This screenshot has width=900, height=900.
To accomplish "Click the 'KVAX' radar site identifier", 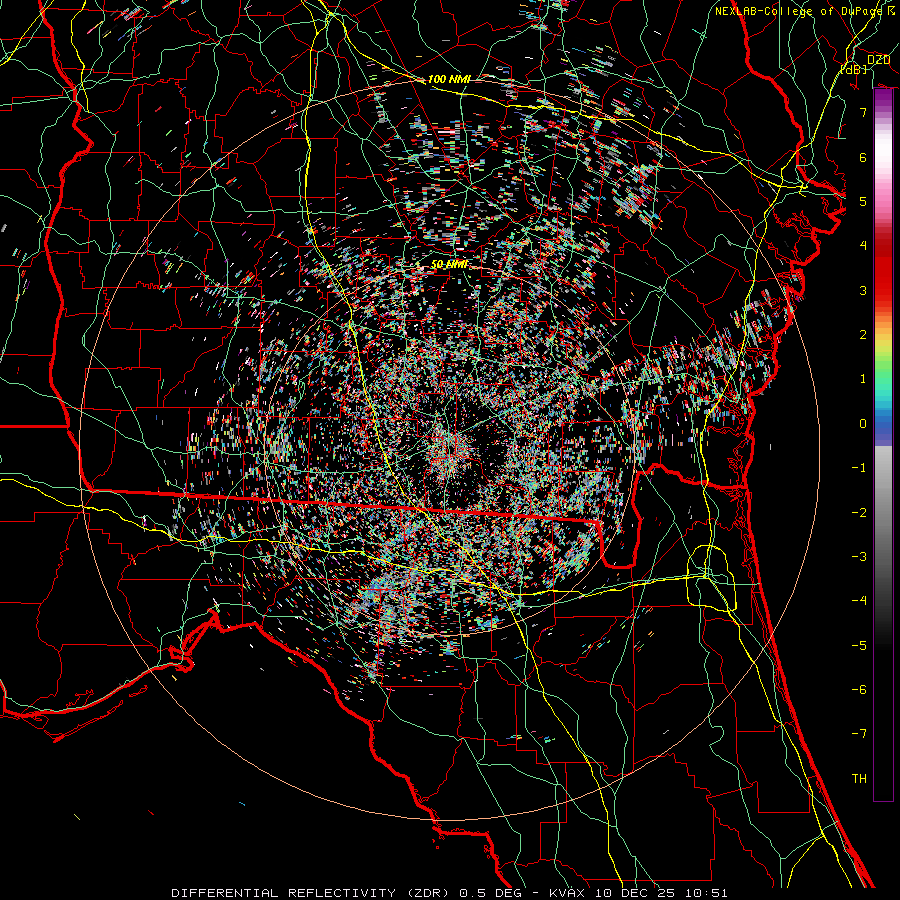I will pyautogui.click(x=568, y=893).
